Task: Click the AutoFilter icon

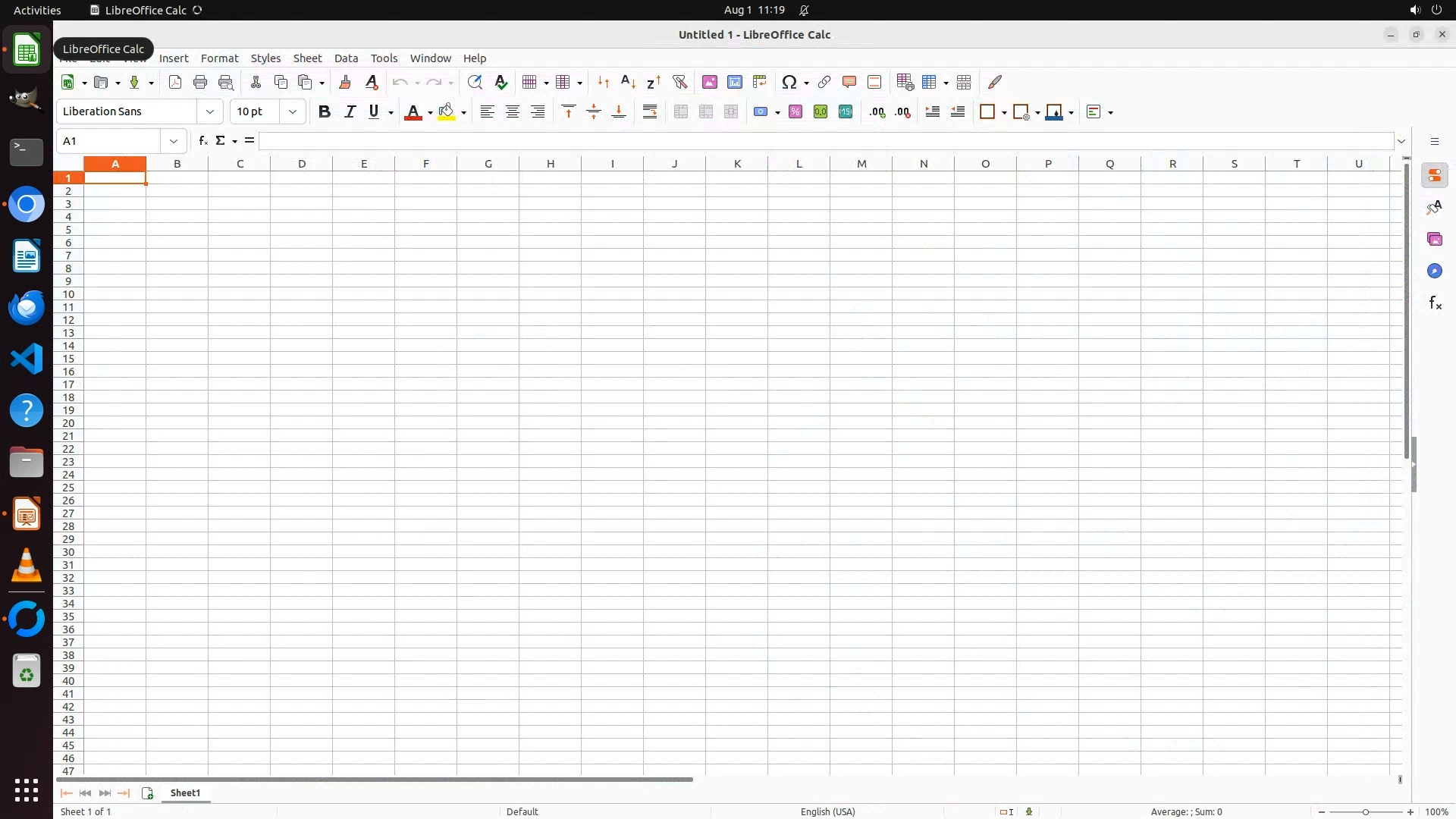Action: 679,82
